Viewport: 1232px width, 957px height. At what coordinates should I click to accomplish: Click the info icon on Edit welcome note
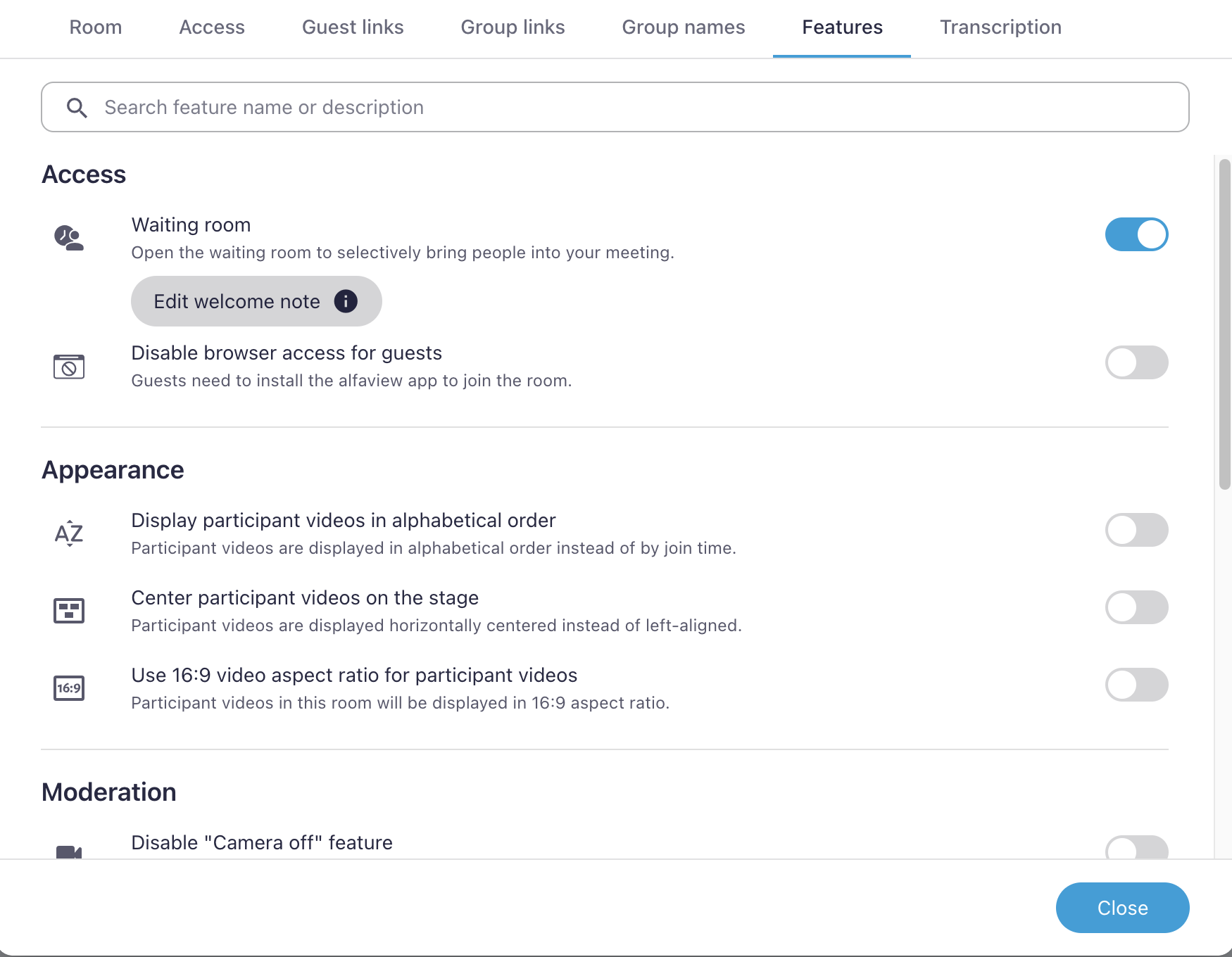[346, 301]
